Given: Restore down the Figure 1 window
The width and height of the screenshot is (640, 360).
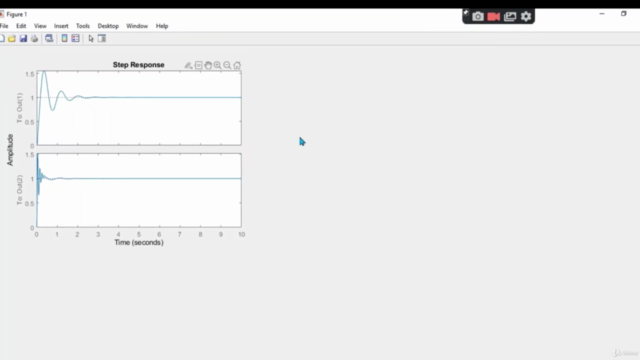Looking at the screenshot, I should 624,14.
